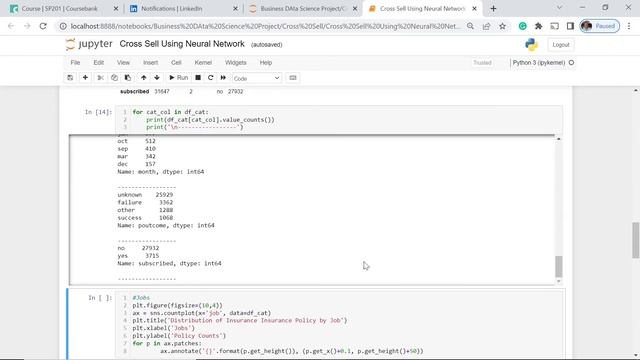Click the Logout button

point(560,45)
